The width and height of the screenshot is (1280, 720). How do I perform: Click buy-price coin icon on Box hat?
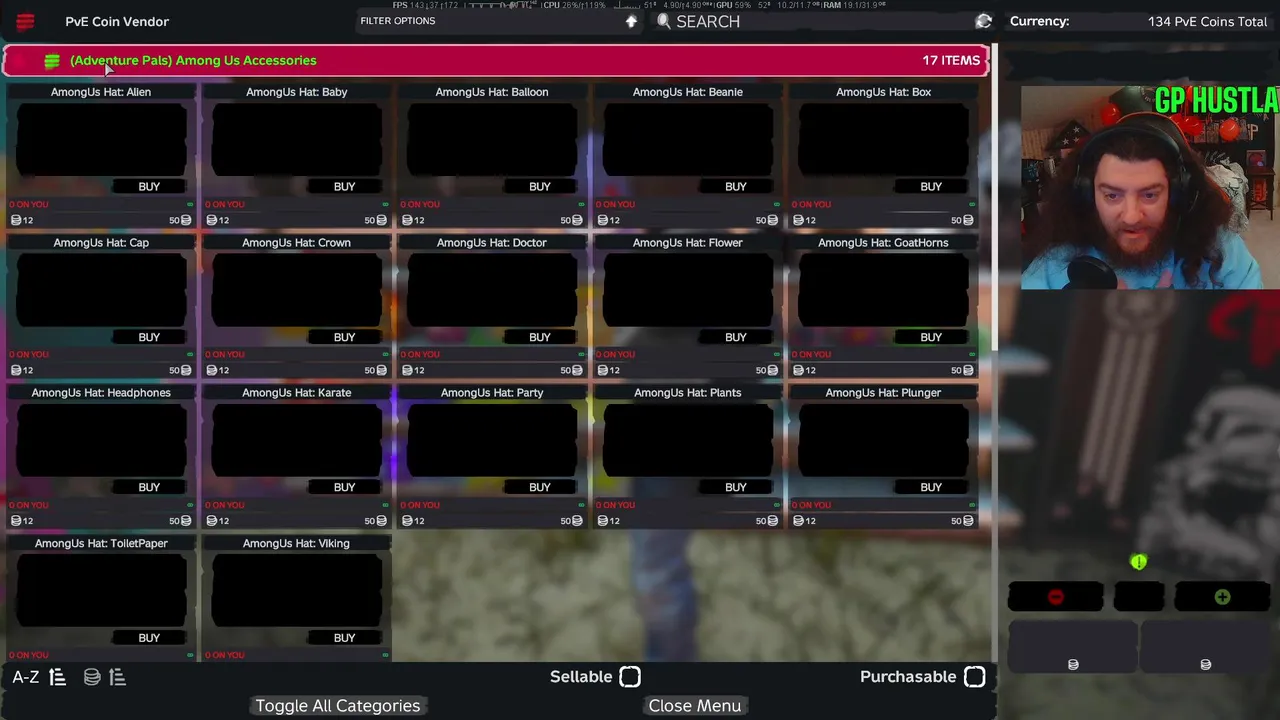pos(968,220)
